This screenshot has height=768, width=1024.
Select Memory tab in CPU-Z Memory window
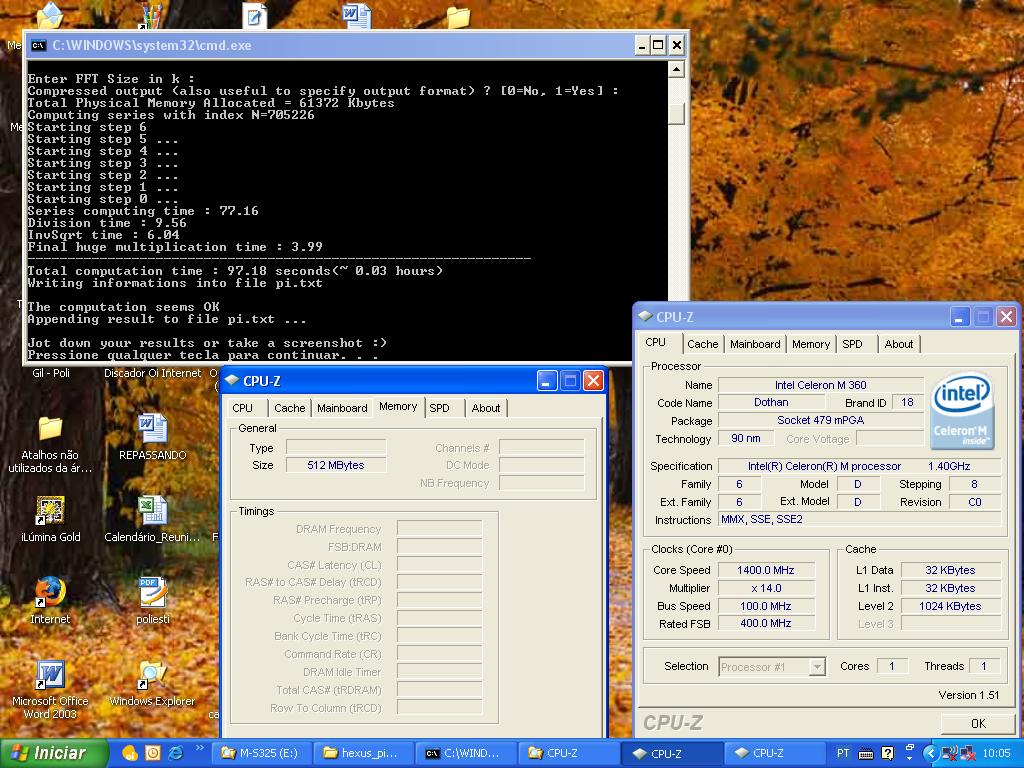(398, 407)
